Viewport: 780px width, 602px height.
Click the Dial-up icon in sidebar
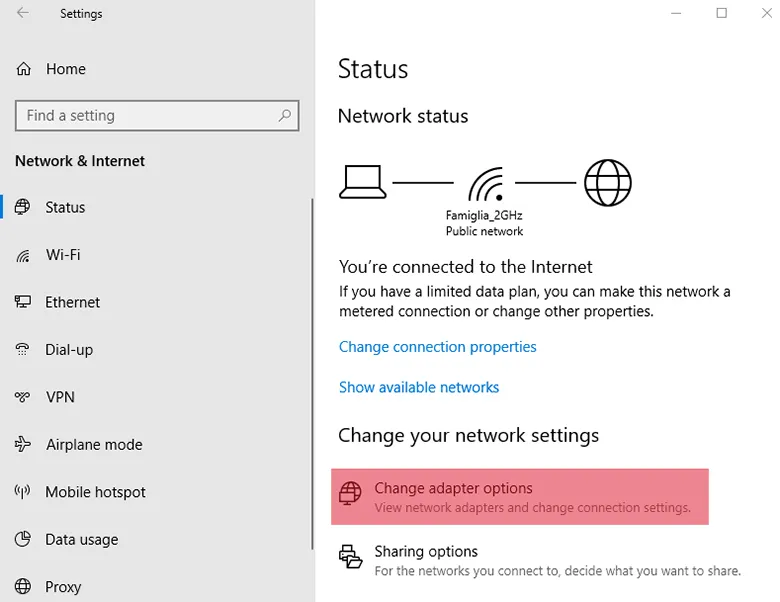pos(23,350)
